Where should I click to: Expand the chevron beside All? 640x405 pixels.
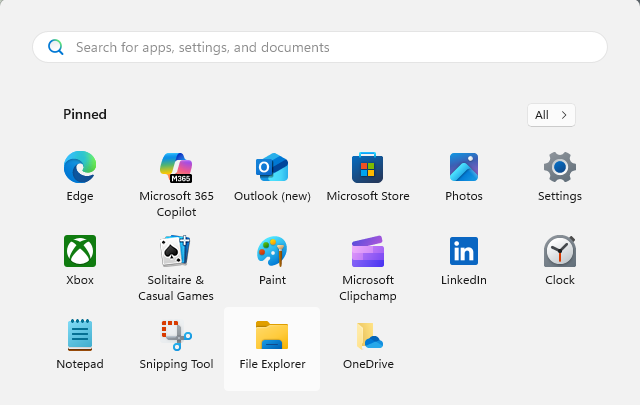[565, 115]
